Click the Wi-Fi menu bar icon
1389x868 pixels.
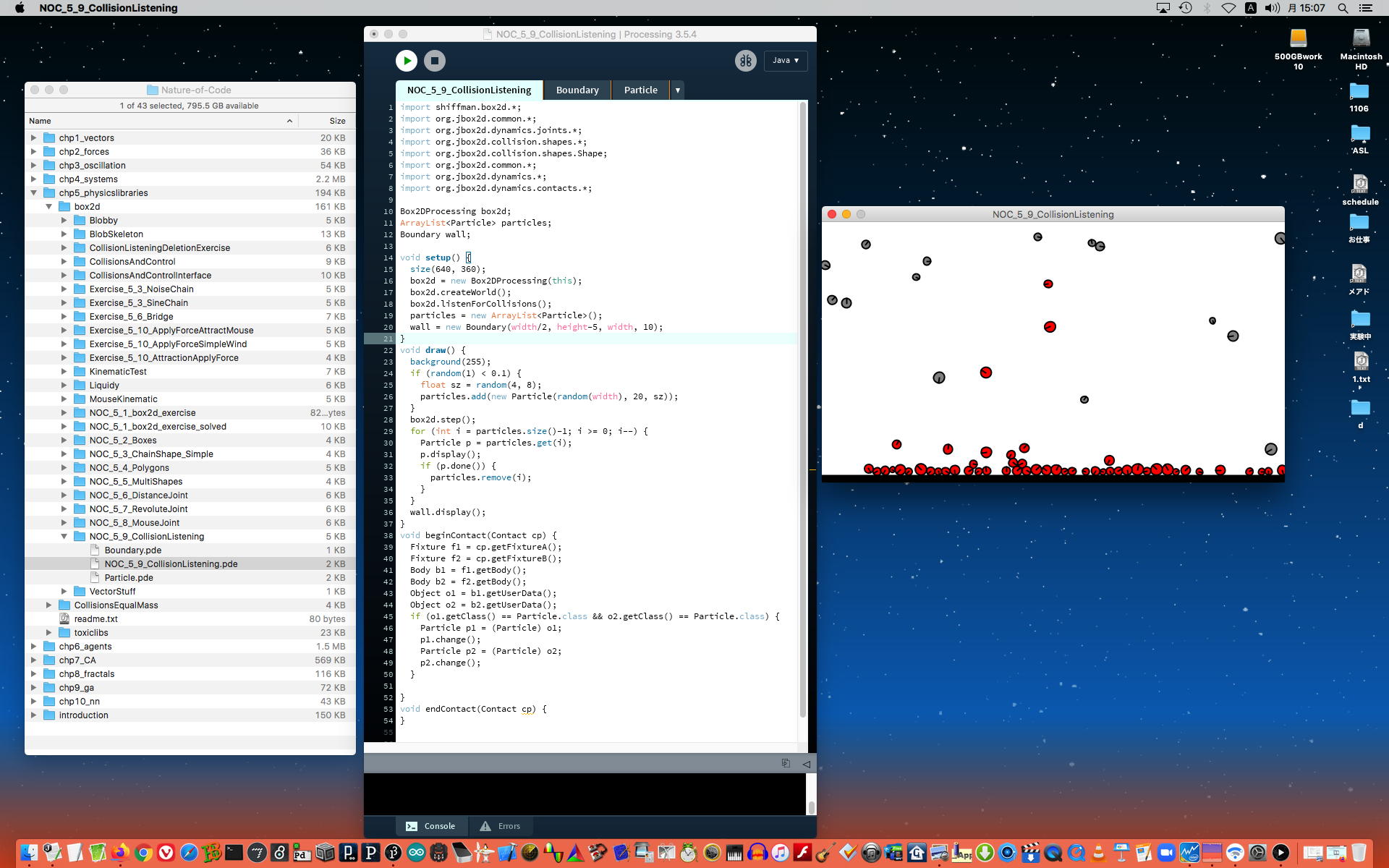click(1228, 8)
